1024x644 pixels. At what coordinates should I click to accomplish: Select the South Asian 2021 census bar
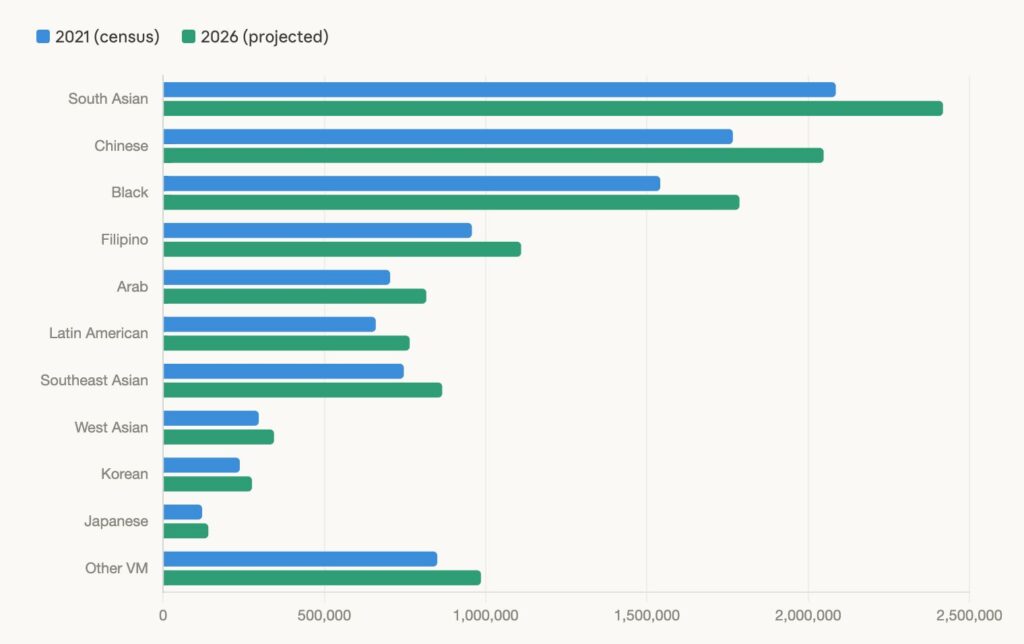[498, 90]
